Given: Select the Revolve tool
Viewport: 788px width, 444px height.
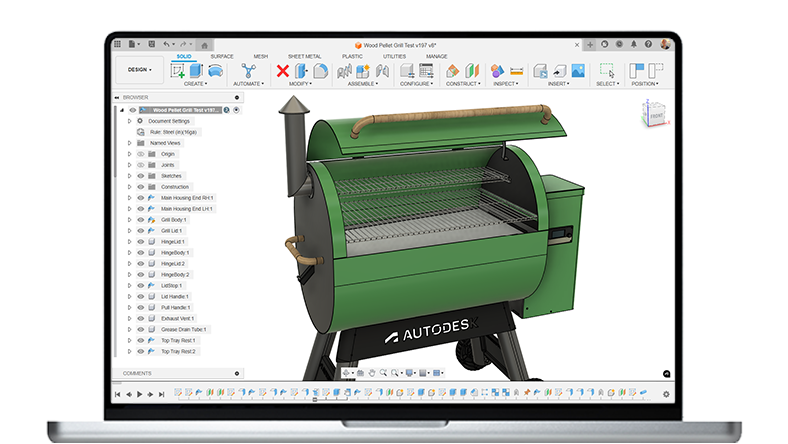Looking at the screenshot, I should (216, 71).
